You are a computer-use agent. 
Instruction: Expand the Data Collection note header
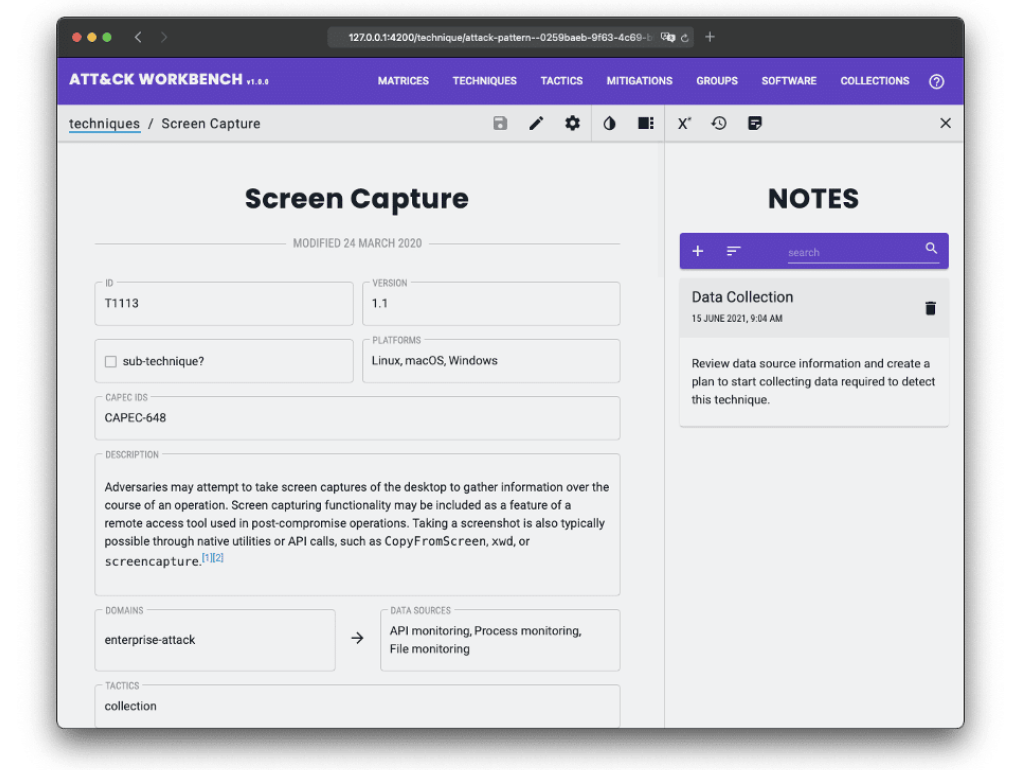(790, 306)
